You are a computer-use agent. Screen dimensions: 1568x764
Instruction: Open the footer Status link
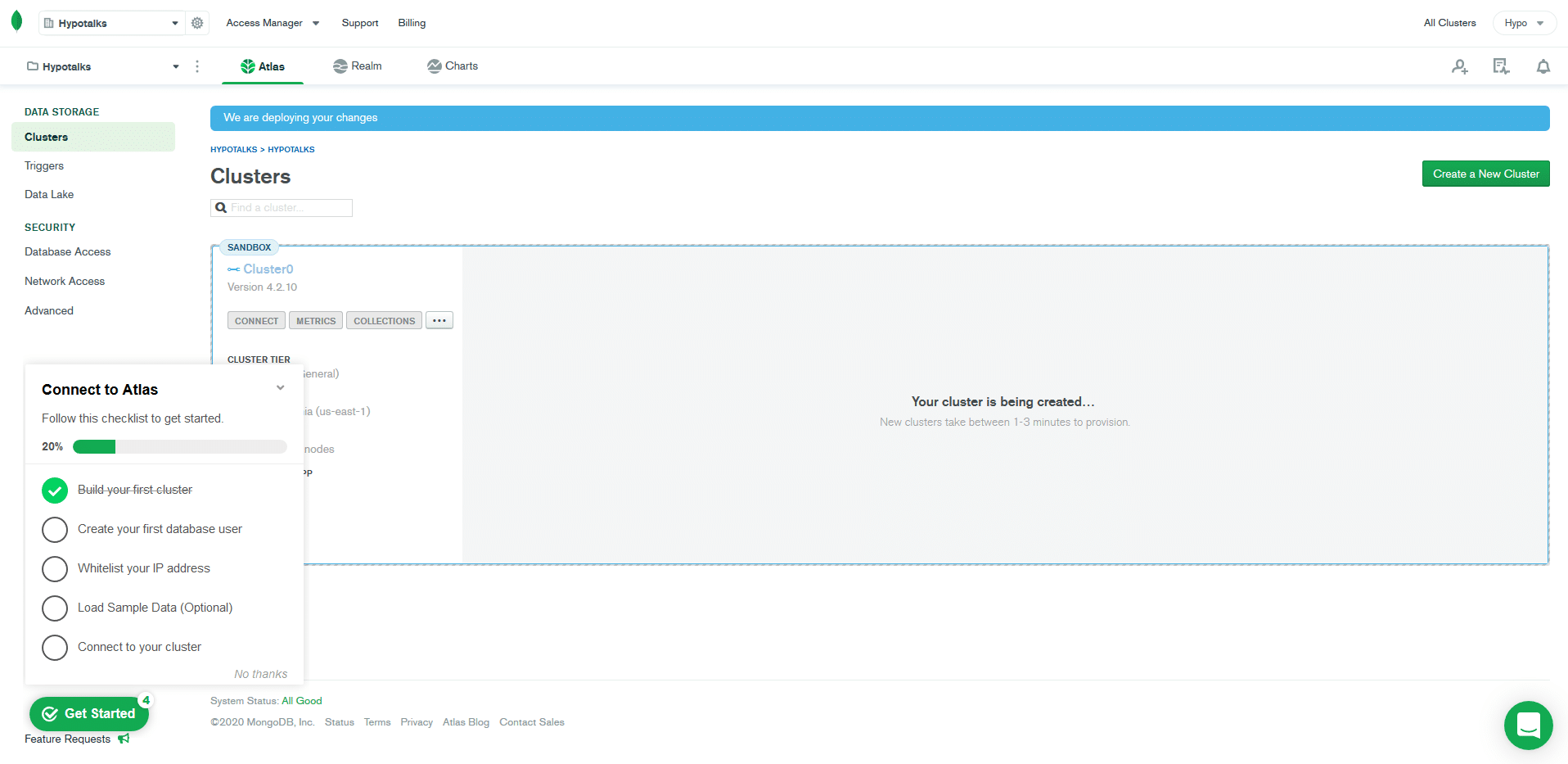coord(339,722)
